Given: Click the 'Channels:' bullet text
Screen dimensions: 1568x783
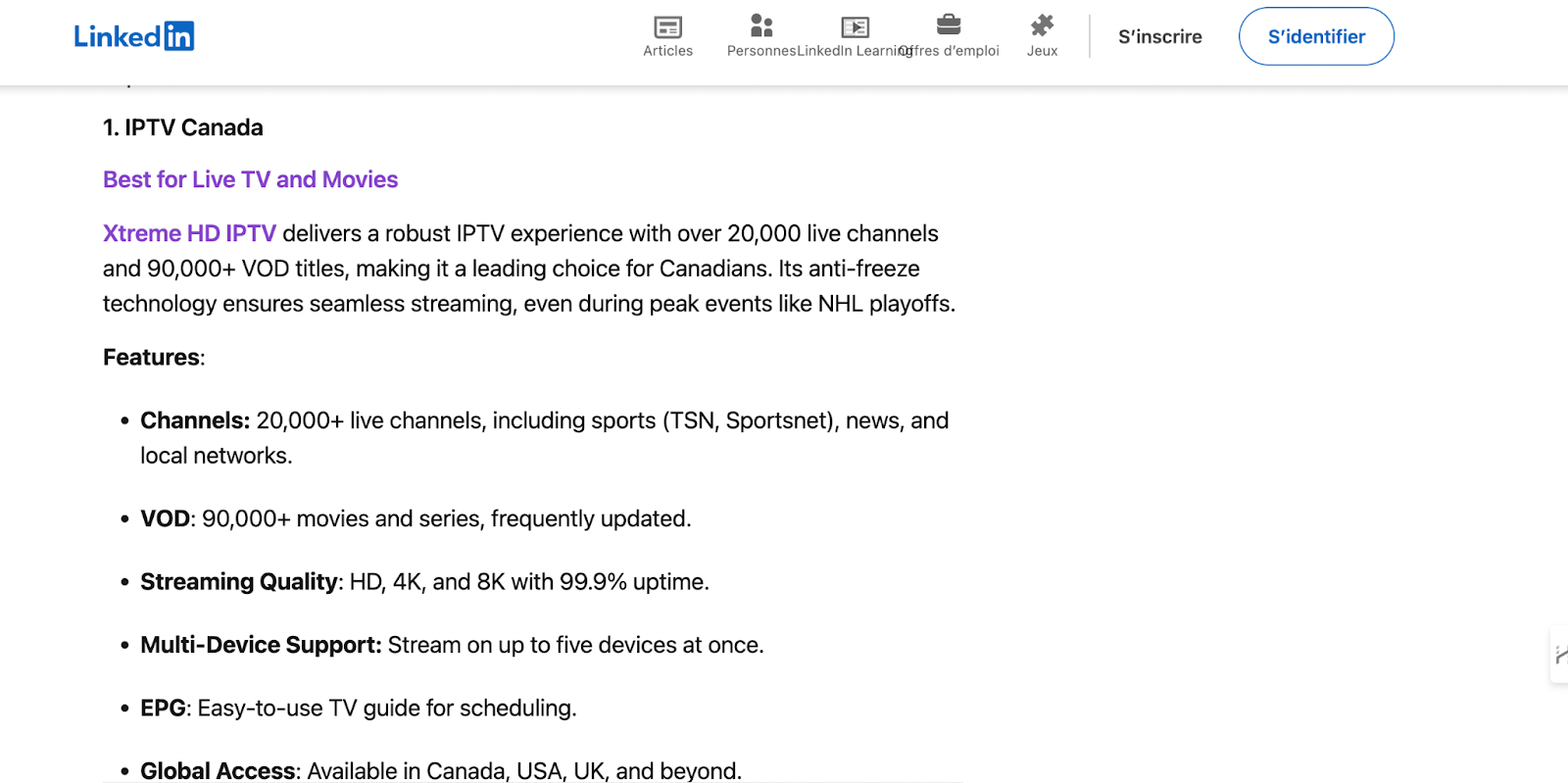Looking at the screenshot, I should coord(195,420).
